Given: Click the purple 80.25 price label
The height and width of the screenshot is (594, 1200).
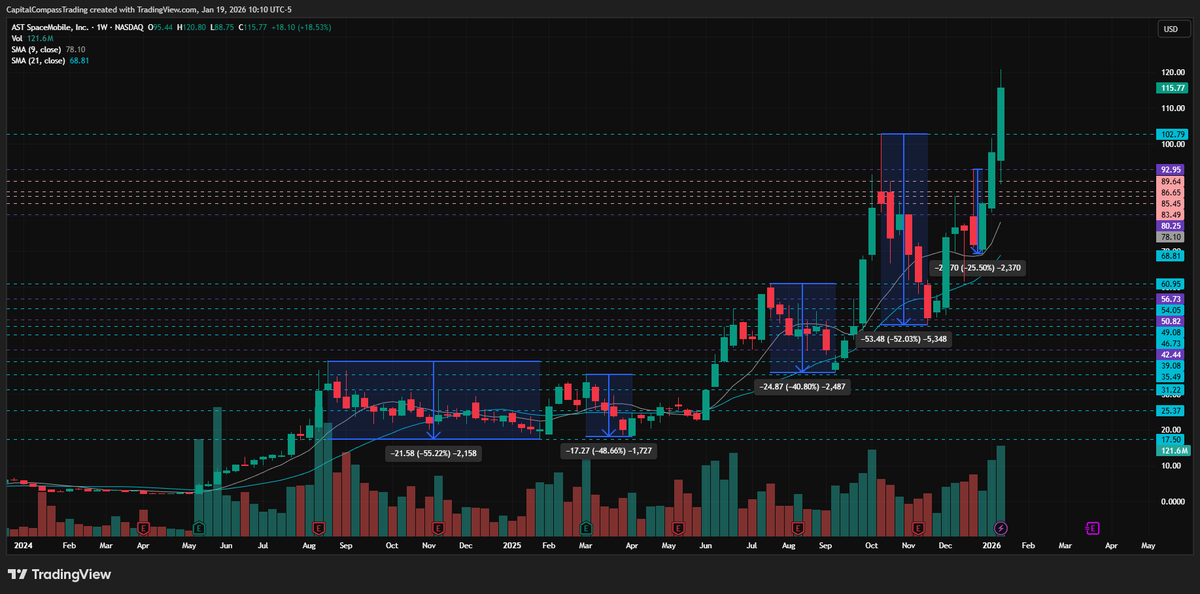Looking at the screenshot, I should pos(1171,226).
